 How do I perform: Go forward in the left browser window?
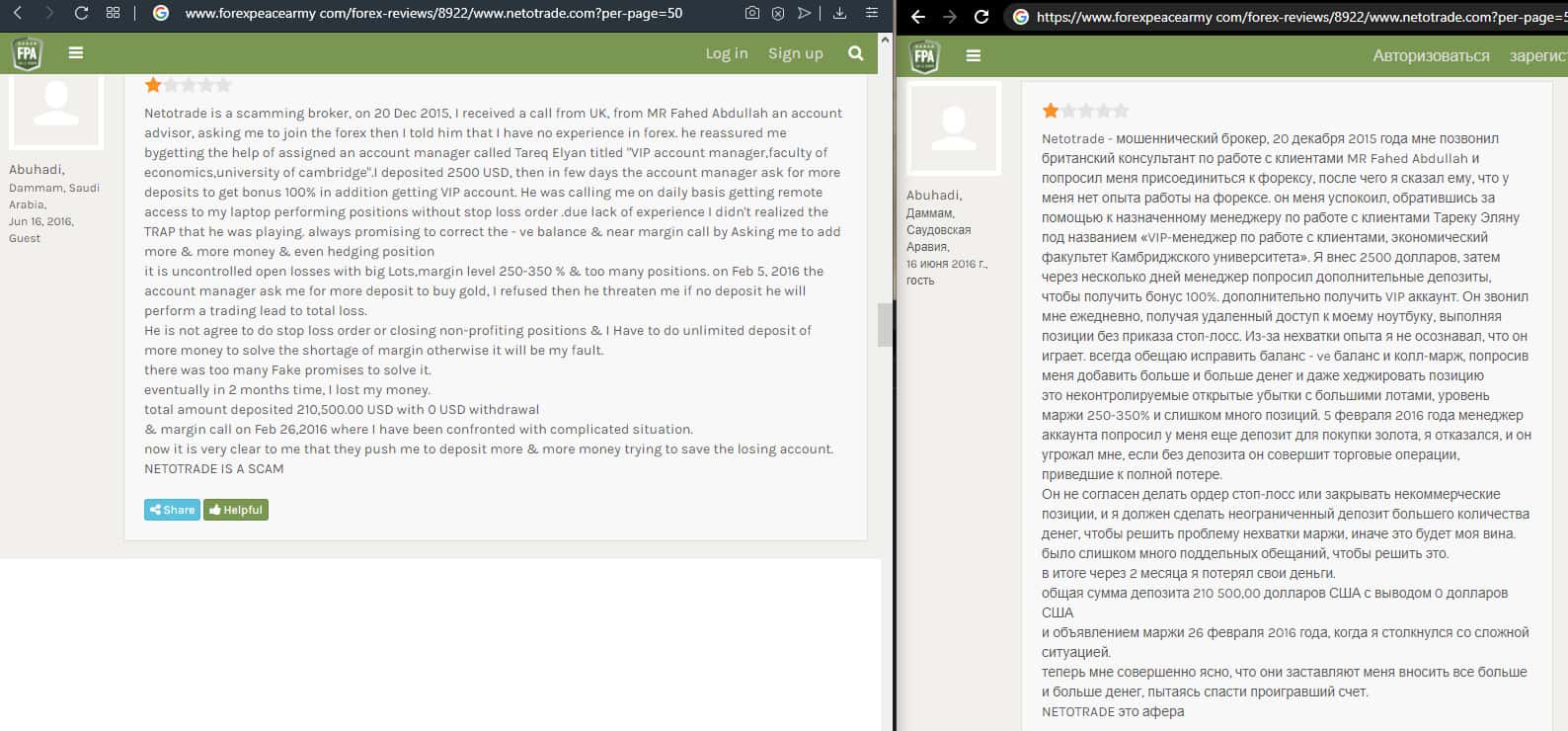pyautogui.click(x=50, y=13)
